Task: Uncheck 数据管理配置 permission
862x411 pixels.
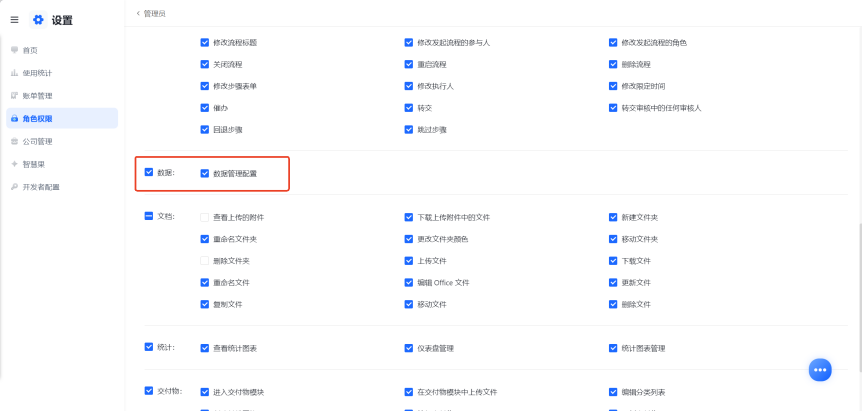Action: click(205, 174)
